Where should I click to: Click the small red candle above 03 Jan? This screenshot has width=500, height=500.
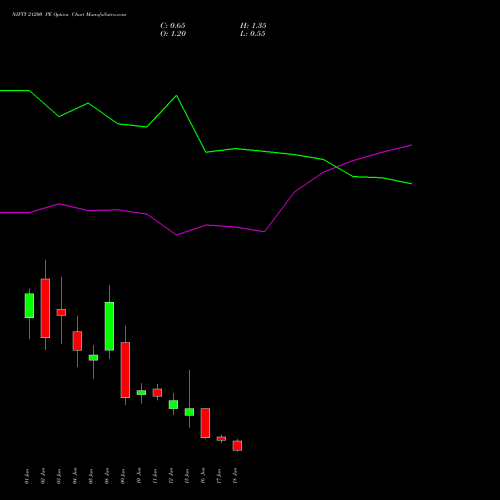(61, 312)
